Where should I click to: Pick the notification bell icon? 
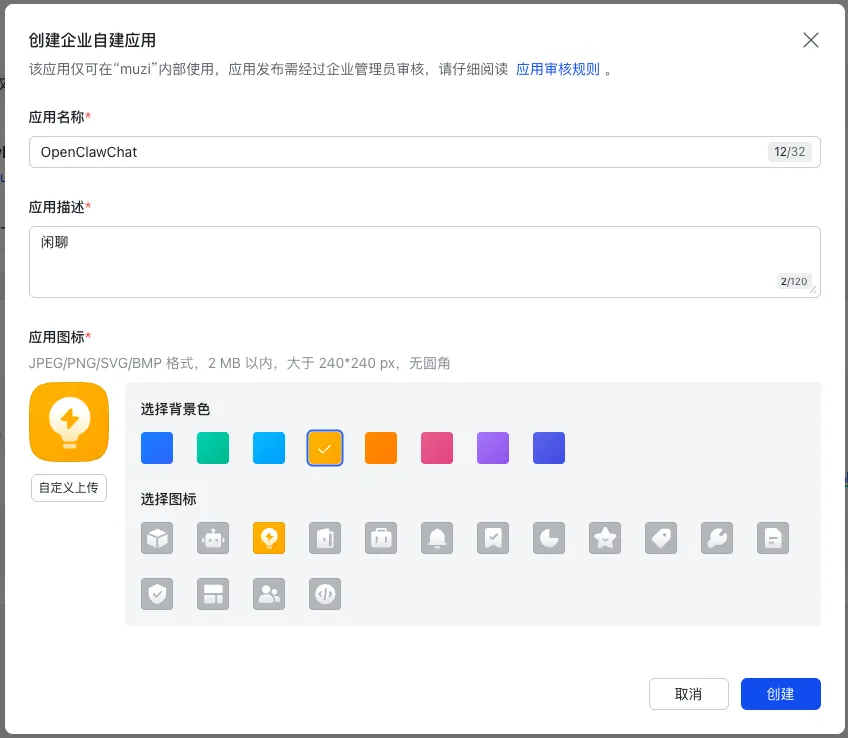(437, 538)
